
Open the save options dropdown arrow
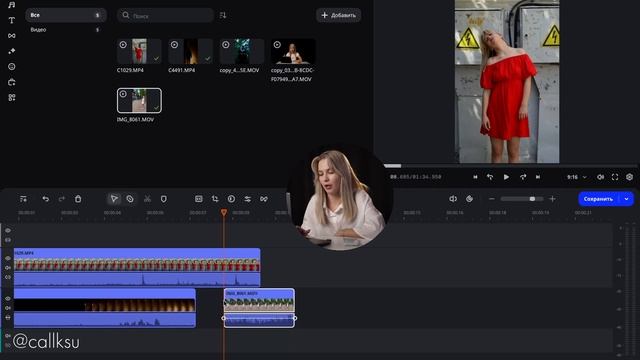[x=627, y=199]
